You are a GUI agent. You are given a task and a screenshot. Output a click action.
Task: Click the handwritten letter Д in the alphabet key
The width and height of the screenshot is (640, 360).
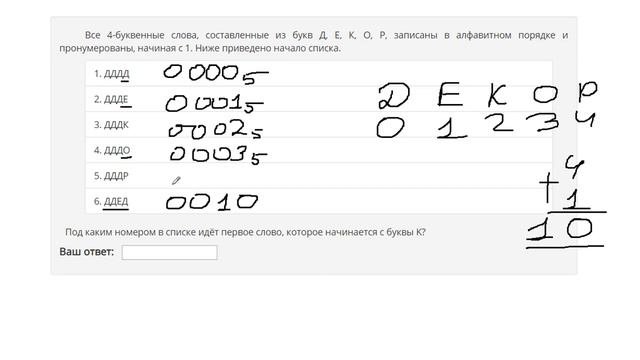pos(393,96)
